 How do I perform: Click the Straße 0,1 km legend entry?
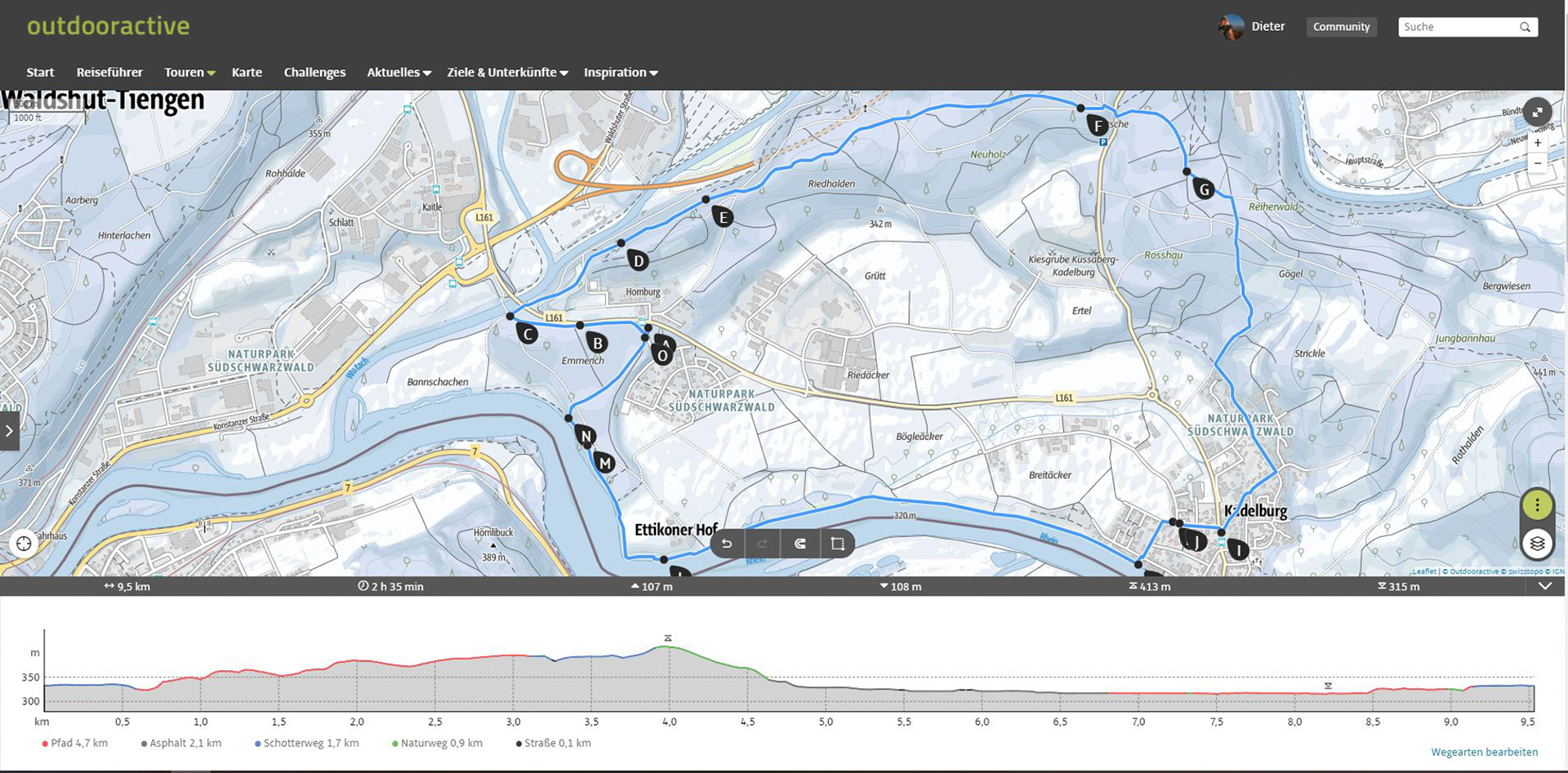(554, 743)
